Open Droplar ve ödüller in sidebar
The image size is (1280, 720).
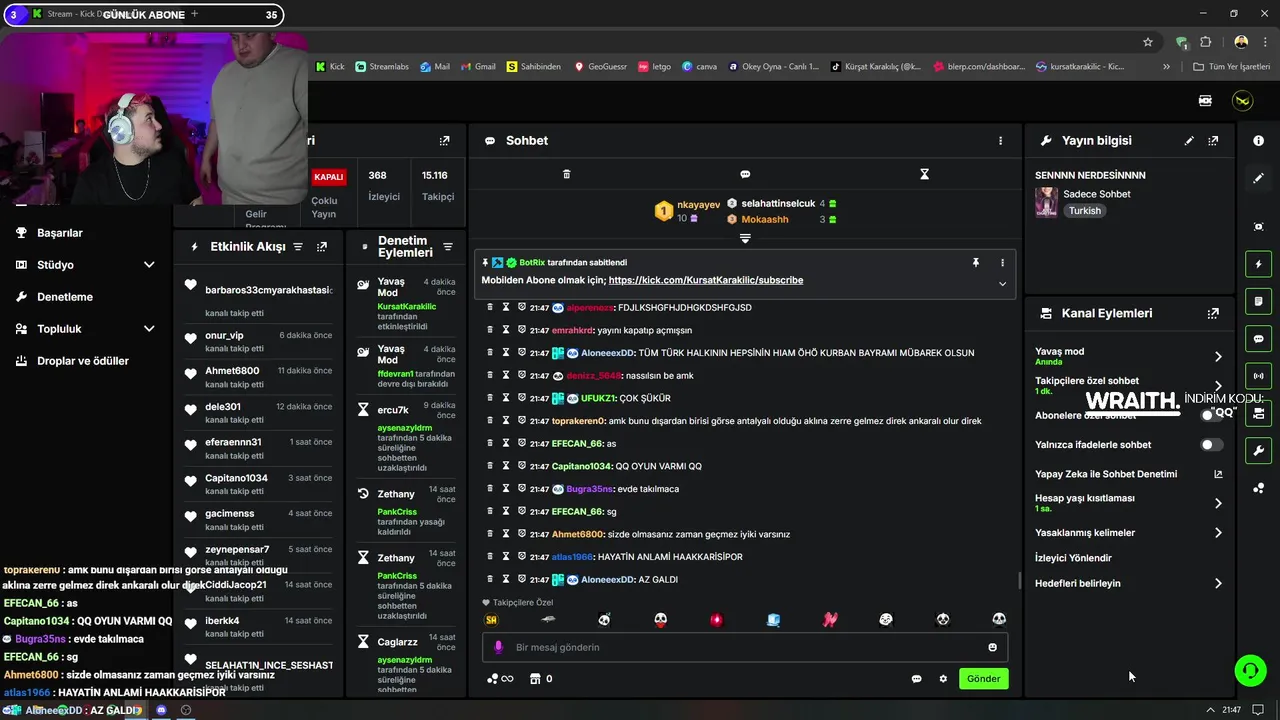click(x=83, y=361)
